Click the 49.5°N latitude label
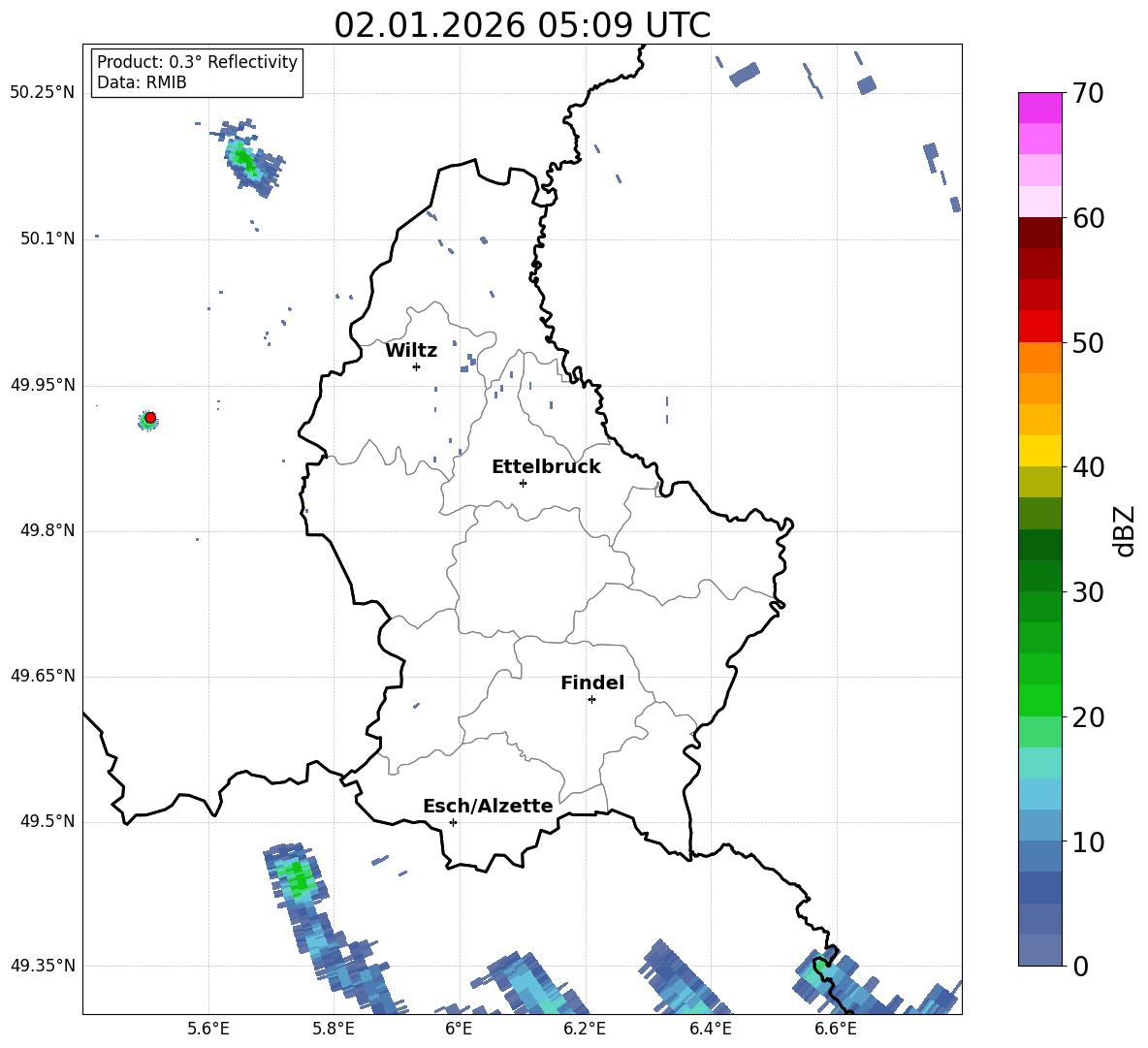Viewport: 1148px width, 1048px height. [48, 821]
